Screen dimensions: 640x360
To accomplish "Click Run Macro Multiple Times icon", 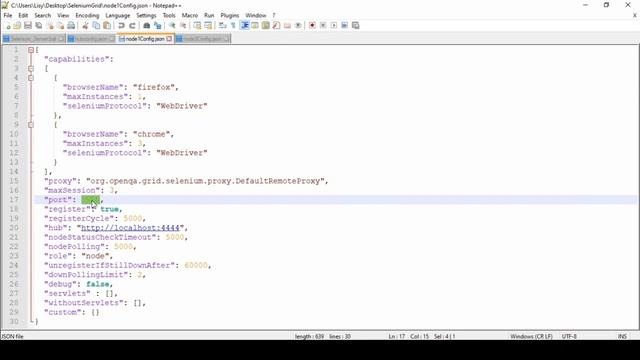I will [344, 25].
